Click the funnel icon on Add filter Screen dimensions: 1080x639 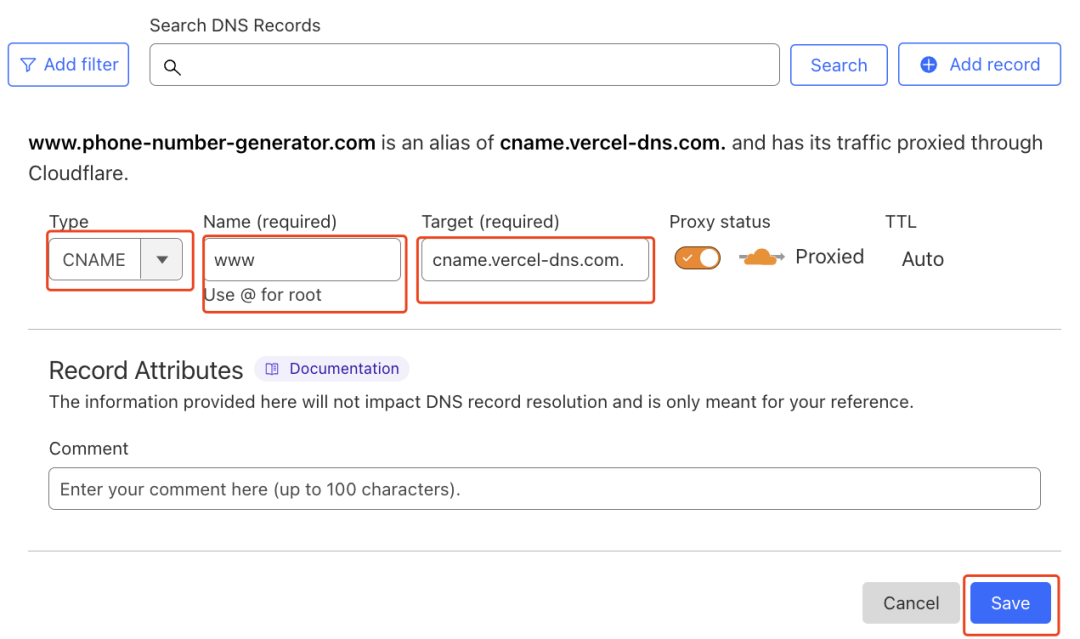(x=28, y=65)
